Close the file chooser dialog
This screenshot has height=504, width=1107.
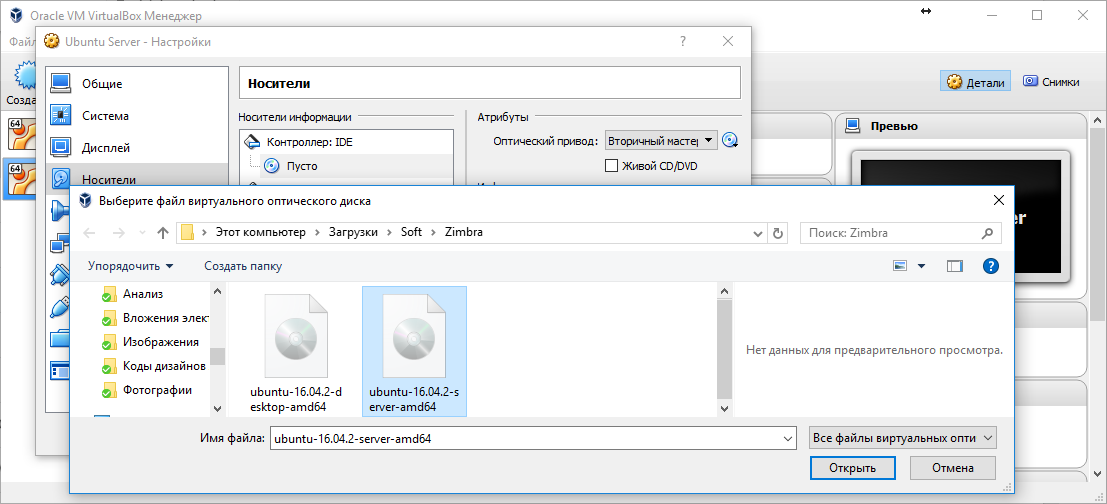[998, 200]
